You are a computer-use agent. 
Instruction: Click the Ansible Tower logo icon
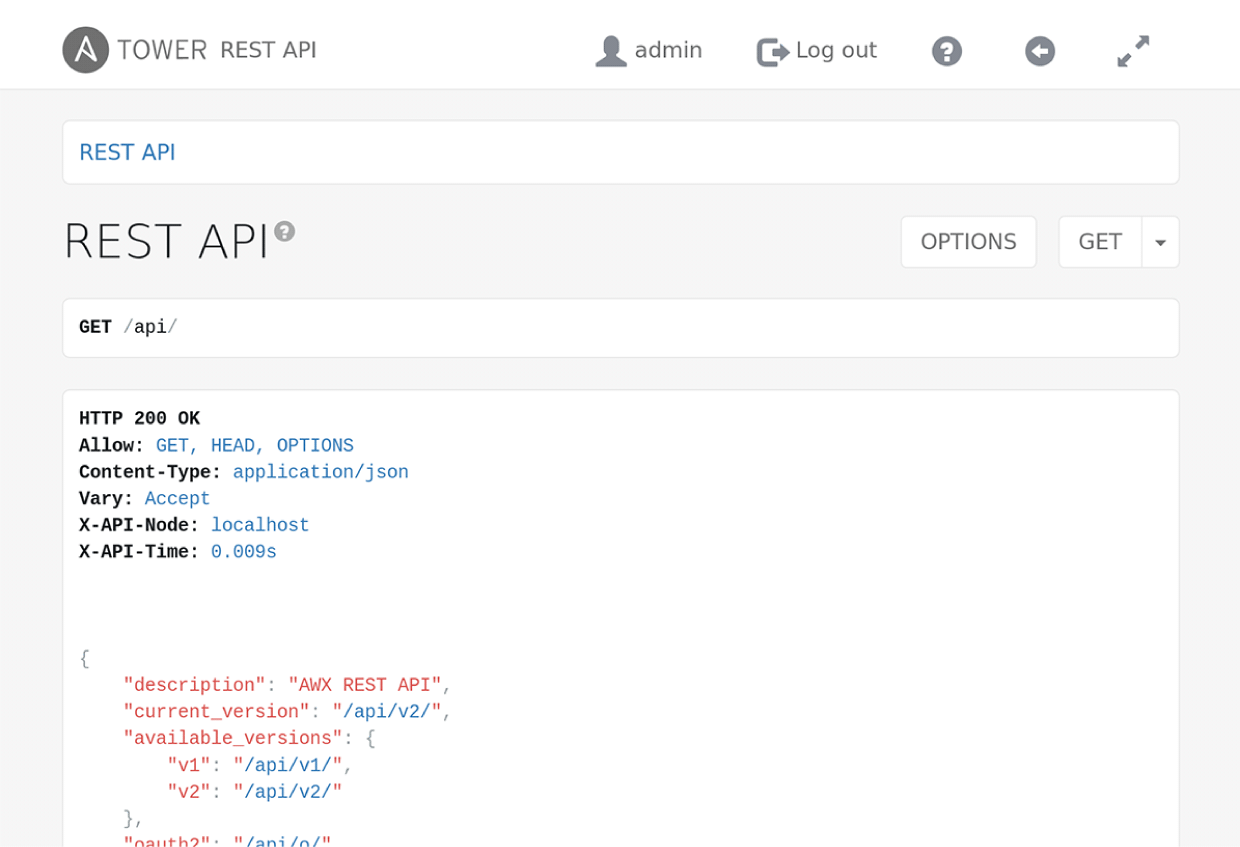(x=85, y=50)
